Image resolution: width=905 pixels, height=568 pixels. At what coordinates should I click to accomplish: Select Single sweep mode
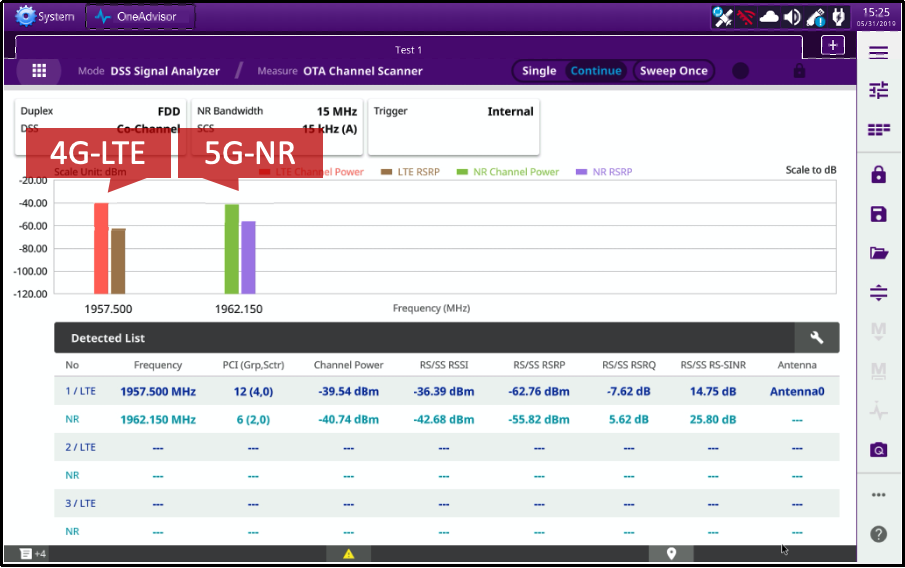pos(539,71)
